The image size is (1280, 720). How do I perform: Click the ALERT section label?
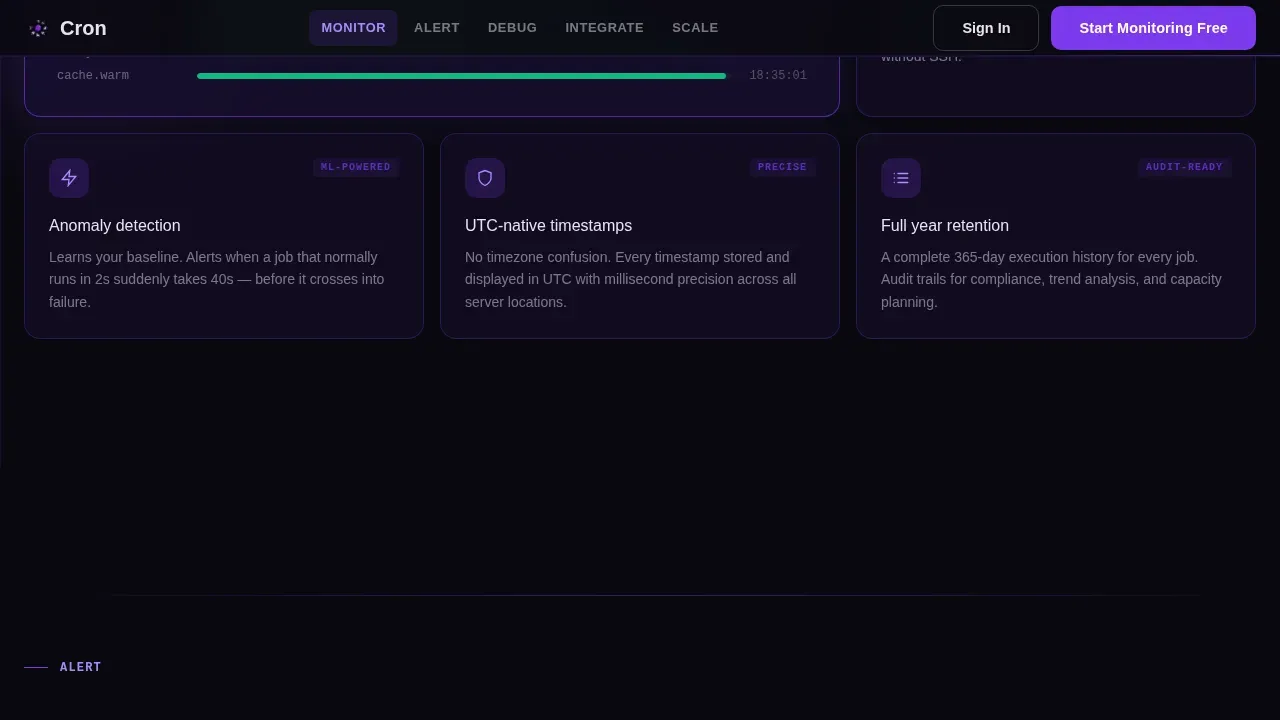[x=81, y=667]
